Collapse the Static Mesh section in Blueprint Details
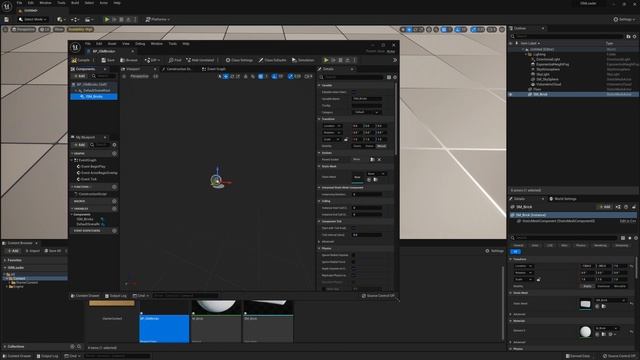The image size is (640, 360). click(319, 167)
